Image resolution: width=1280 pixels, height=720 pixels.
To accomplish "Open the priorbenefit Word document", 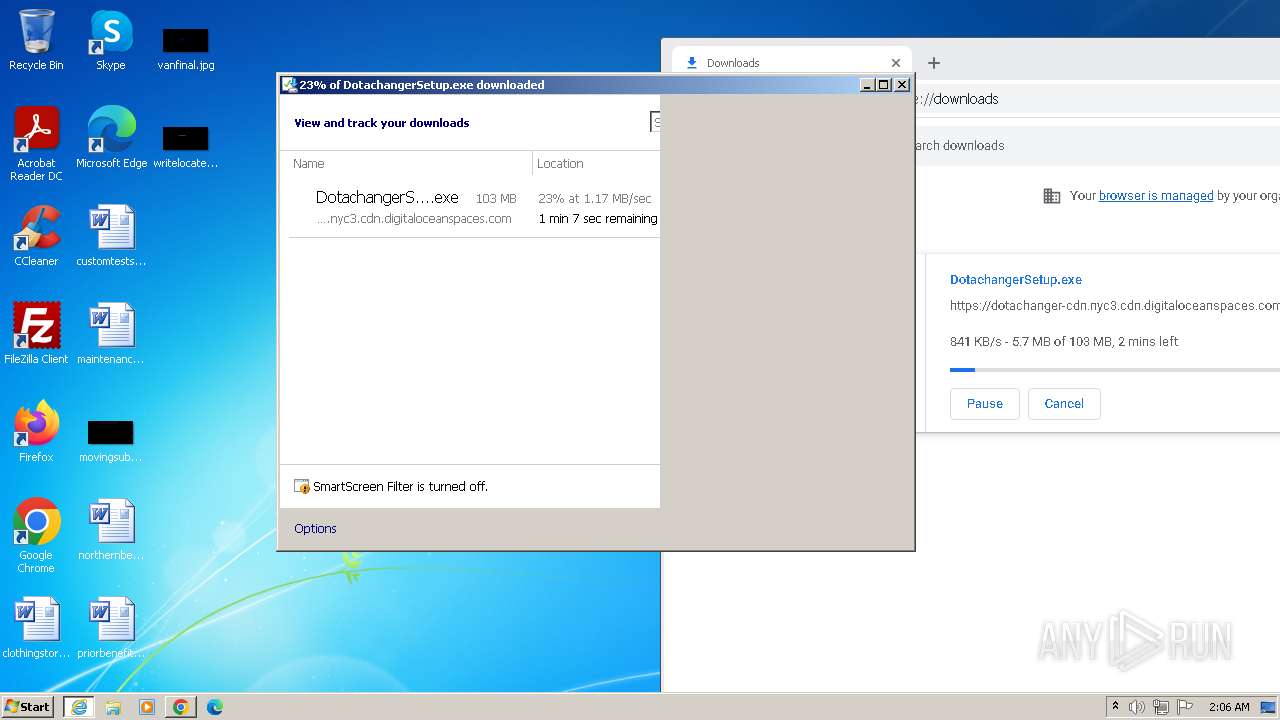I will [111, 628].
